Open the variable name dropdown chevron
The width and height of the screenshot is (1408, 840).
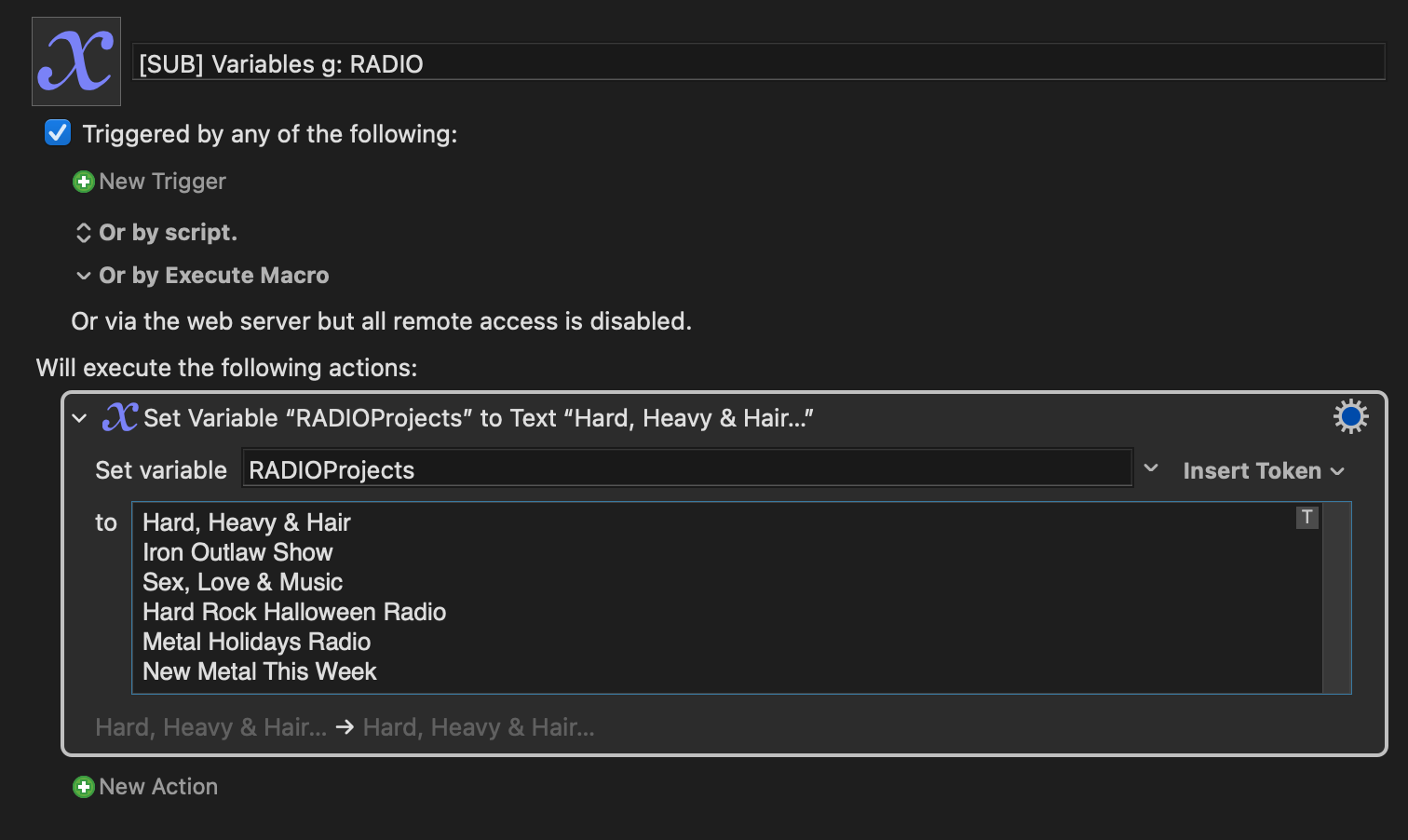click(1151, 468)
